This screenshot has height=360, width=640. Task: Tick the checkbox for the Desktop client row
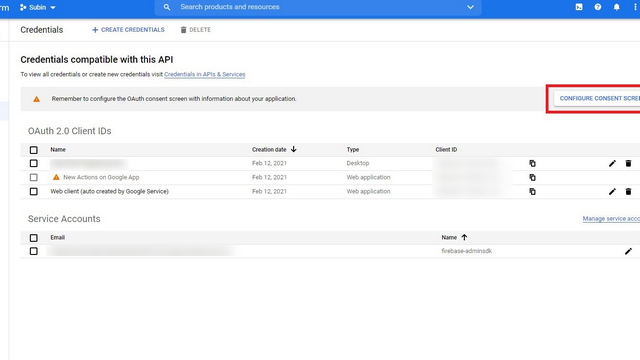33,163
